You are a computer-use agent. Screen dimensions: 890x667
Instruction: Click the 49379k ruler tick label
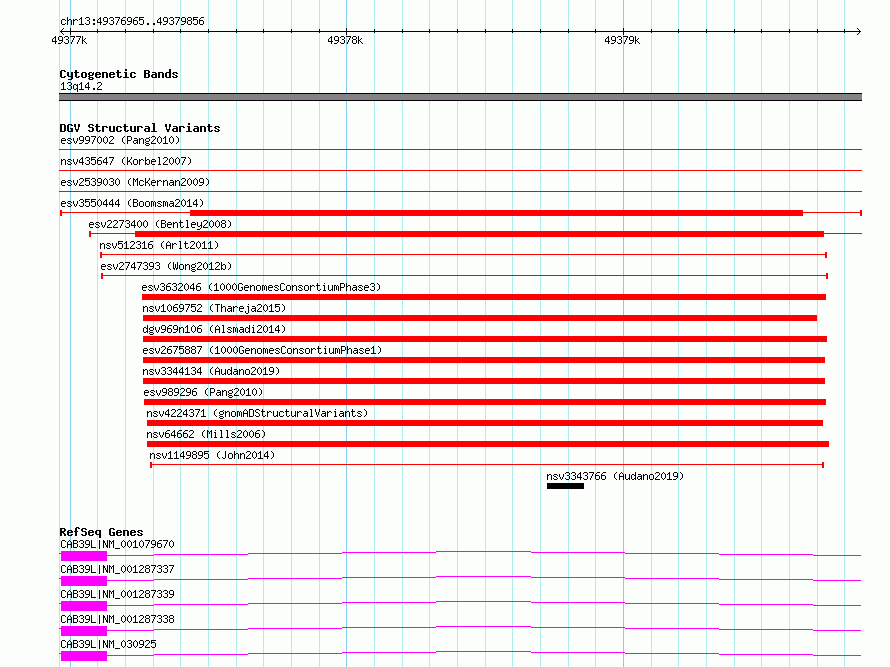622,40
